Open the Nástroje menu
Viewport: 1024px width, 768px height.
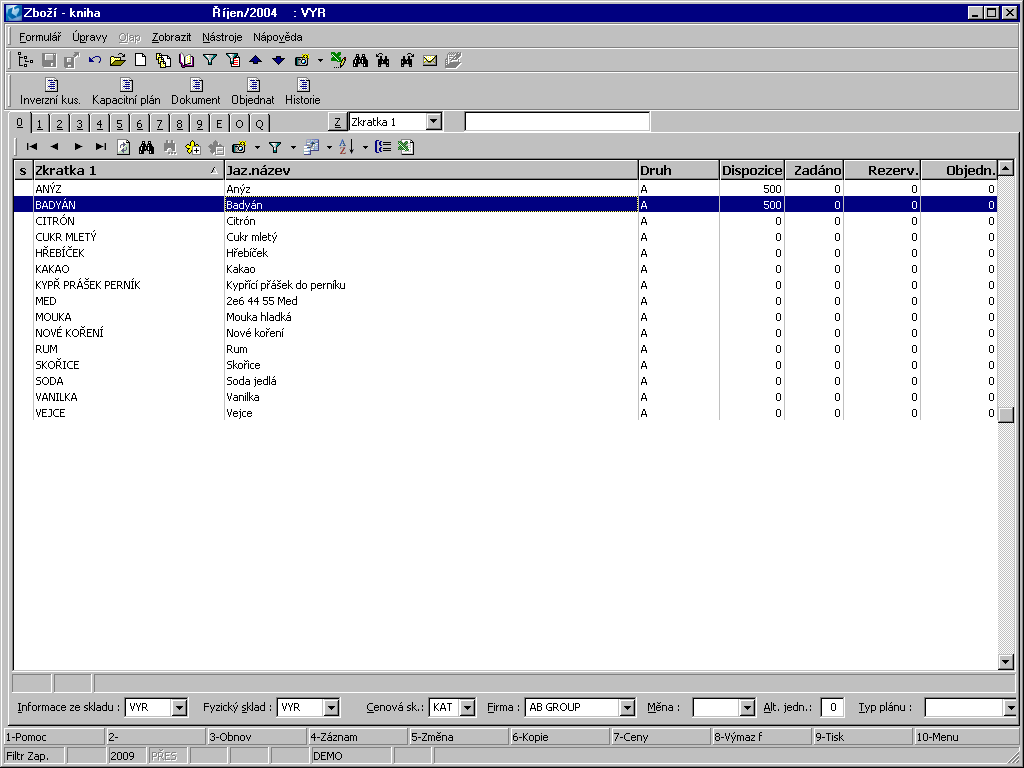222,37
